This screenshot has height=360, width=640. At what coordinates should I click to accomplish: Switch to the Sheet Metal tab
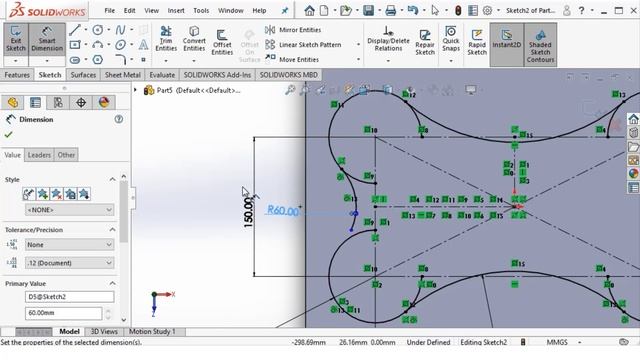pyautogui.click(x=122, y=75)
